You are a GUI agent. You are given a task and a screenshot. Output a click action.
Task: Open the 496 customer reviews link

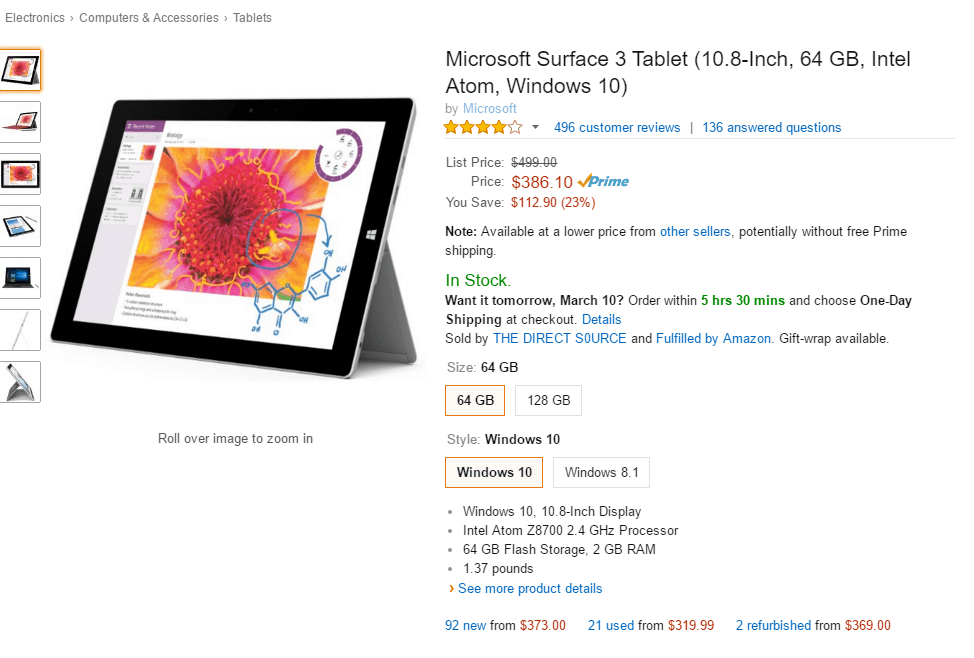[616, 128]
